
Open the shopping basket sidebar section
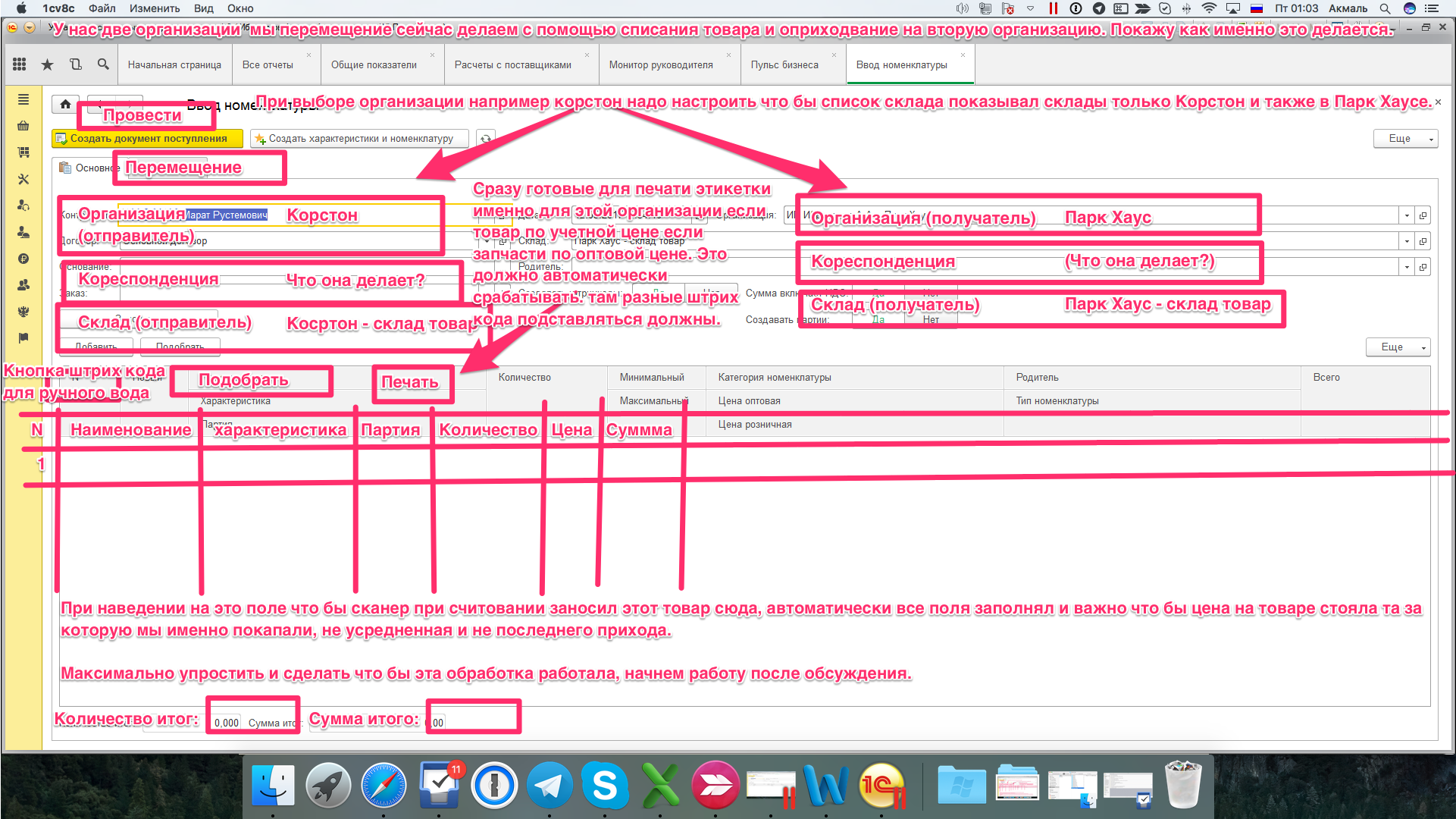23,126
